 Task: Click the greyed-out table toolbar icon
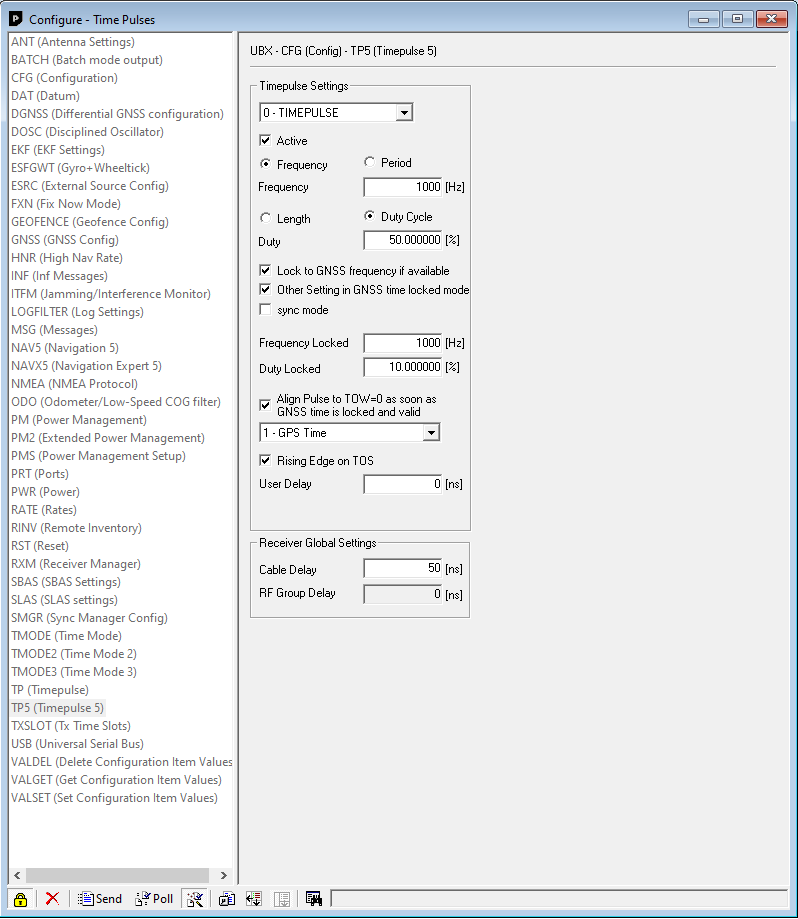(x=282, y=898)
